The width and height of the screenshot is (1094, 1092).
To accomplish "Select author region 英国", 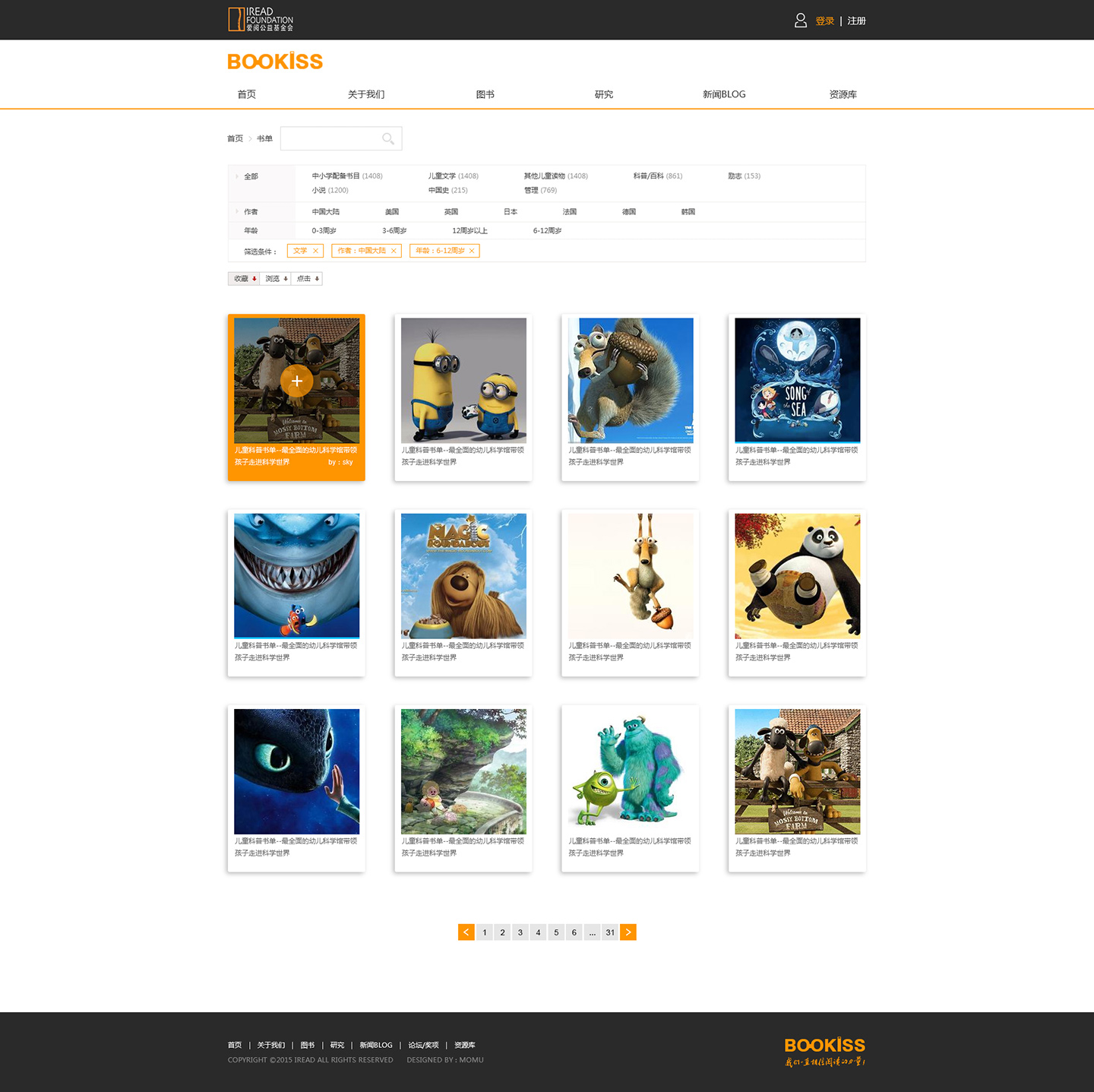I will click(x=451, y=212).
